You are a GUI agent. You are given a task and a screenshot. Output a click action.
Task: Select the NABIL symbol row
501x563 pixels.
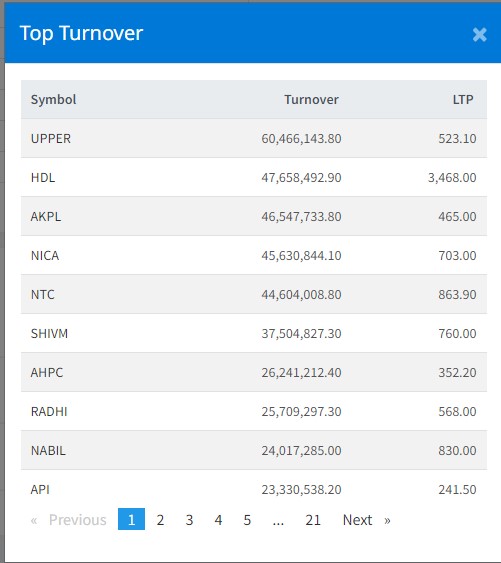(x=254, y=450)
